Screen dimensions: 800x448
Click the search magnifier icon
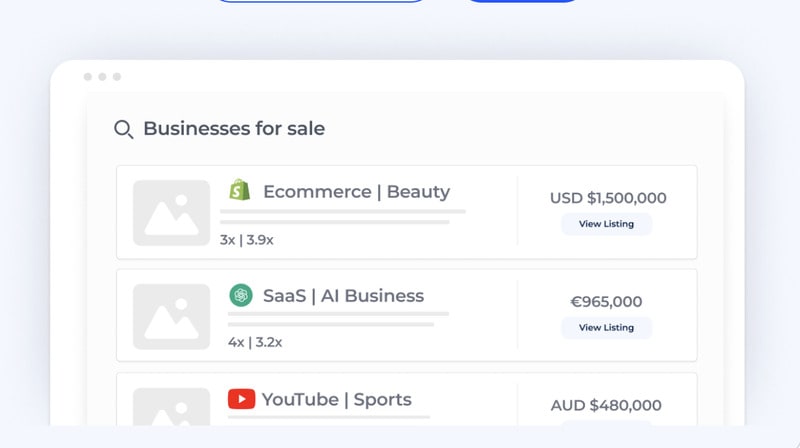pyautogui.click(x=123, y=129)
